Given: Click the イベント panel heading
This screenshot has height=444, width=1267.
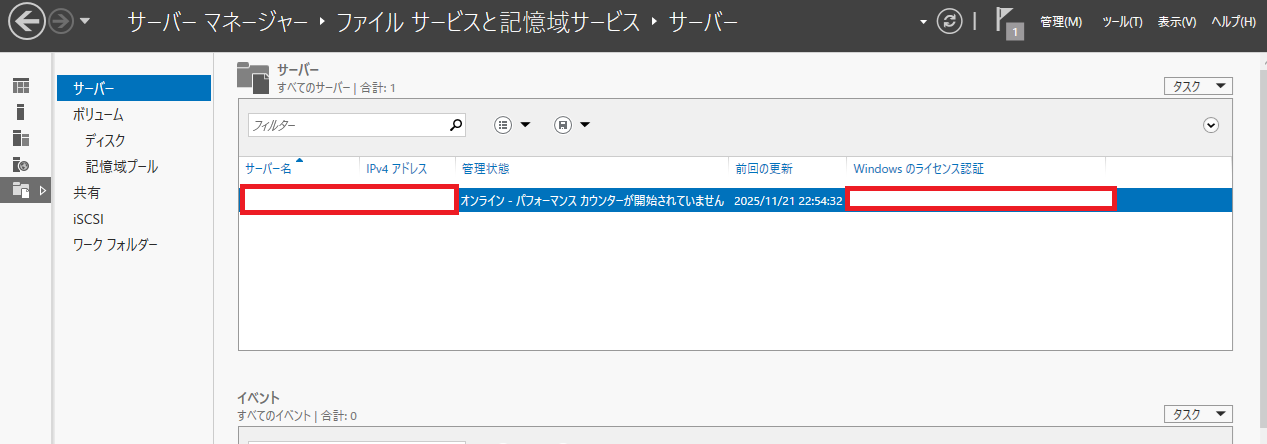Looking at the screenshot, I should tap(258, 398).
